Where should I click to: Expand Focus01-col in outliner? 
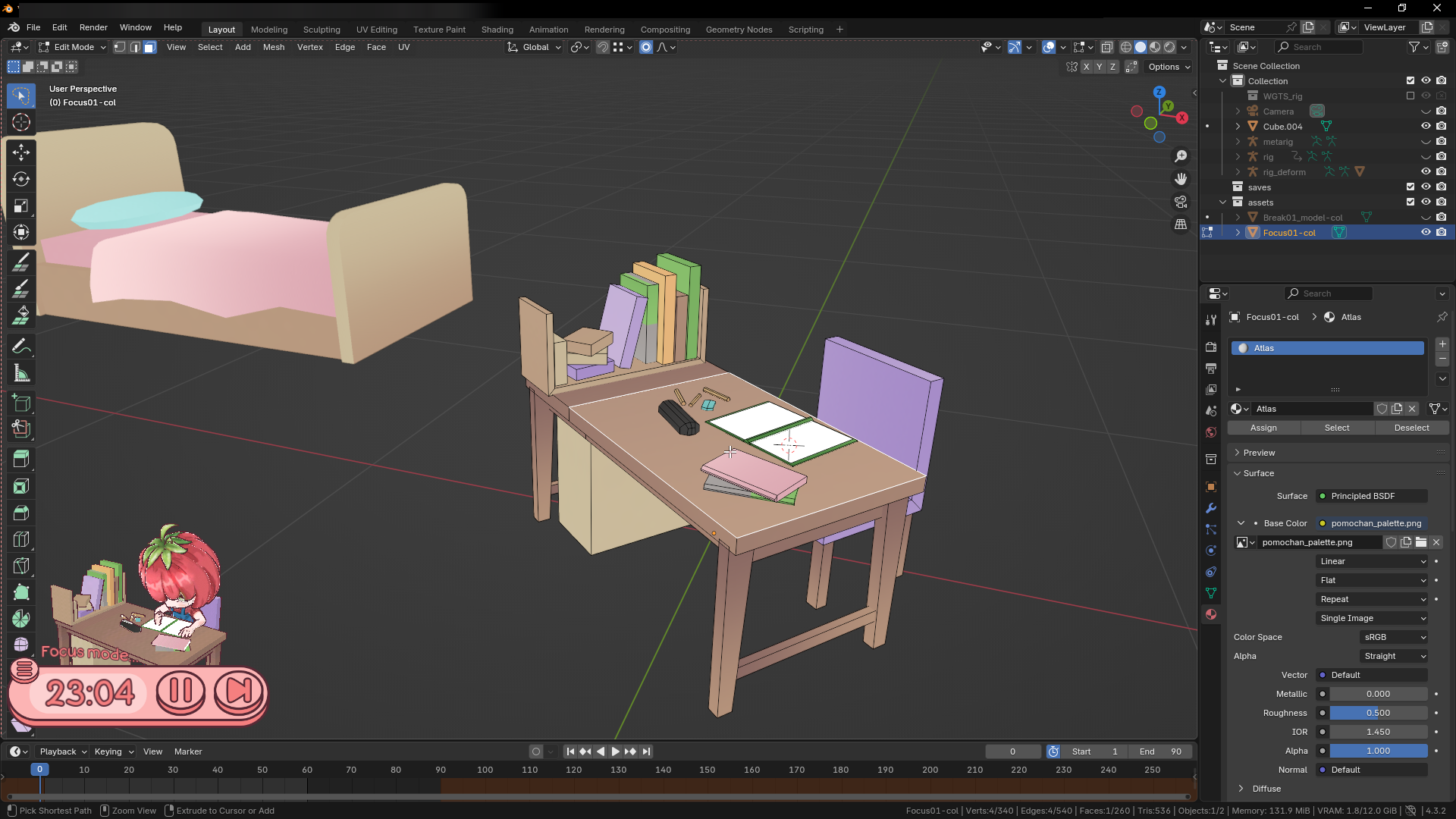pyautogui.click(x=1238, y=233)
